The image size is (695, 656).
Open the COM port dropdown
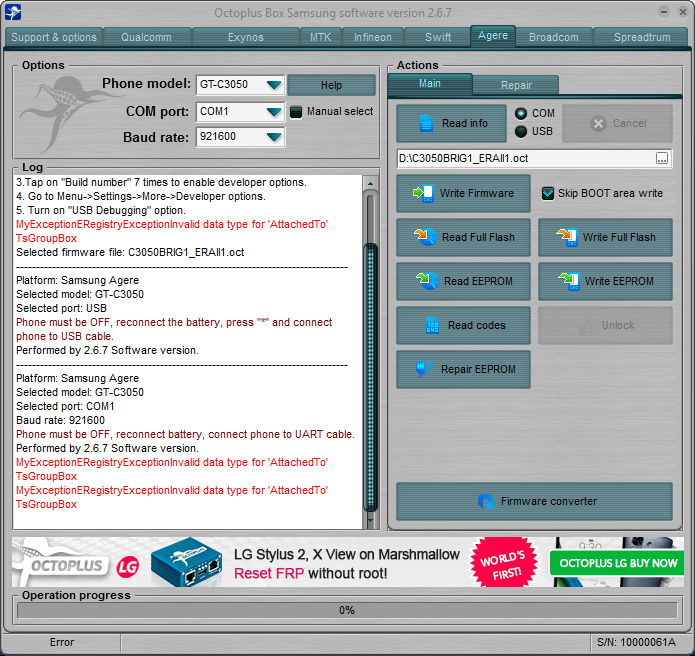pyautogui.click(x=274, y=112)
